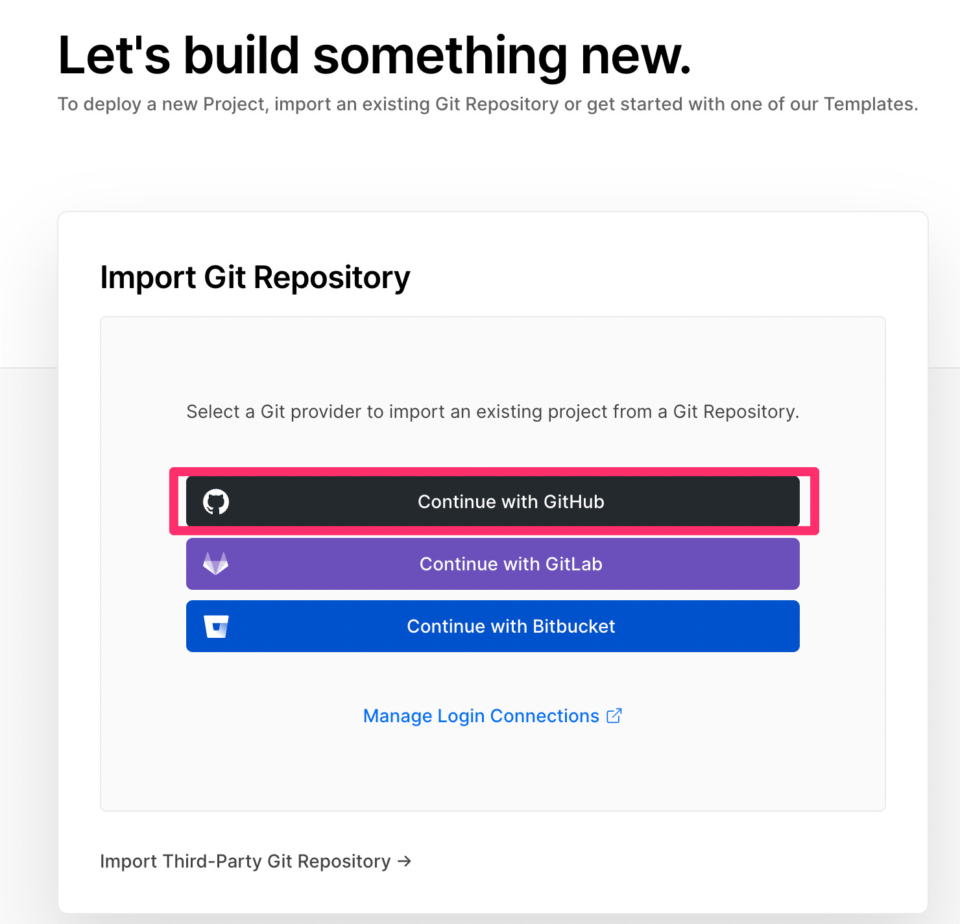Click the Import Git Repository section title
The image size is (960, 924).
click(255, 277)
